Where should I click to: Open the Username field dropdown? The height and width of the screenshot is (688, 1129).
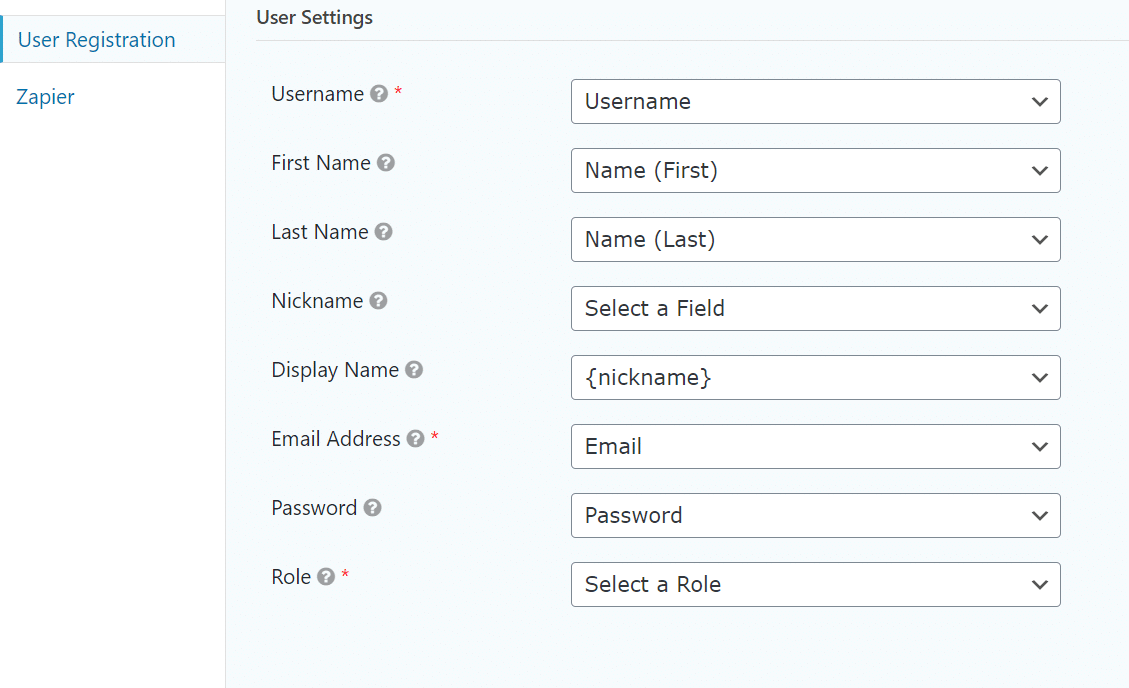pyautogui.click(x=815, y=101)
